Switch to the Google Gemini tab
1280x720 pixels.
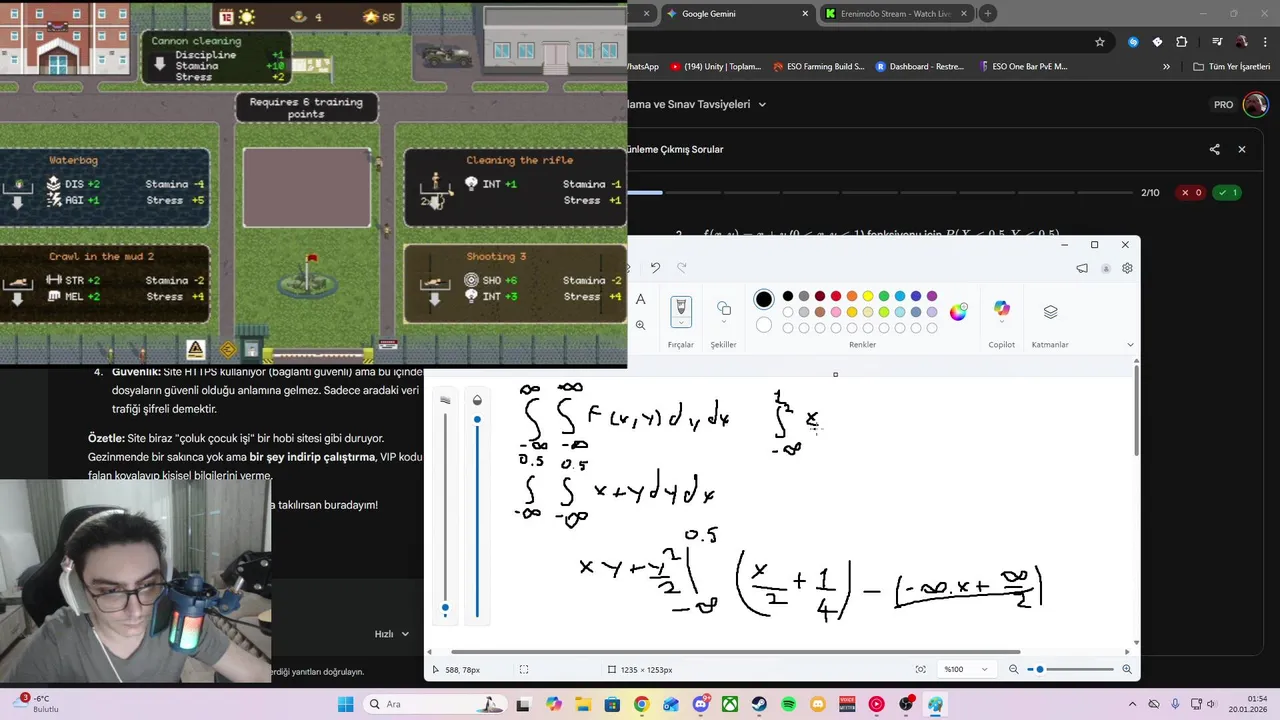pyautogui.click(x=735, y=14)
